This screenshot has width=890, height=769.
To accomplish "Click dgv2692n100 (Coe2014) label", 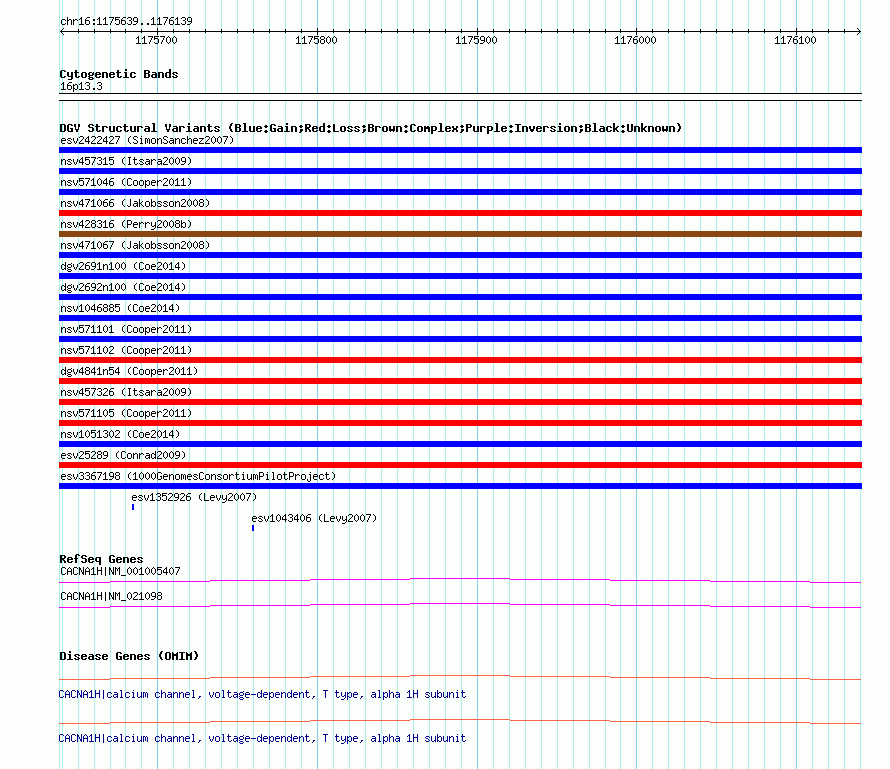I will click(123, 287).
